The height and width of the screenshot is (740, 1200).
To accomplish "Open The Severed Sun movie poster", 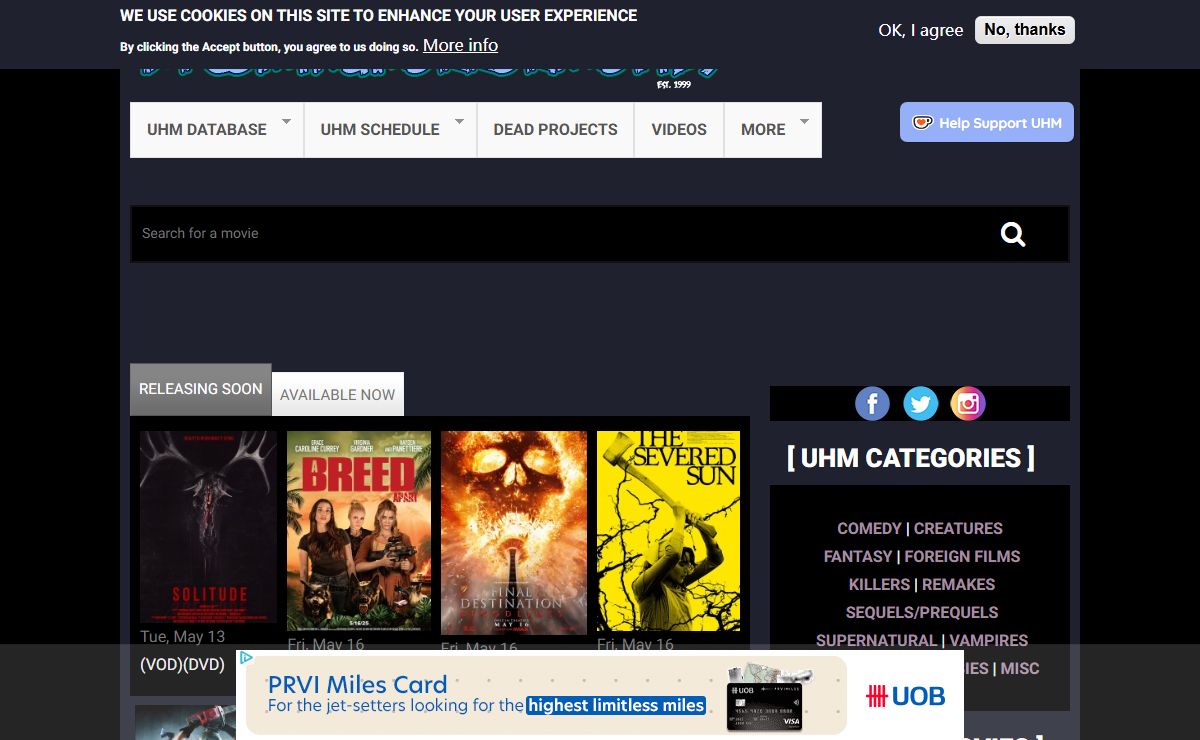I will [668, 531].
